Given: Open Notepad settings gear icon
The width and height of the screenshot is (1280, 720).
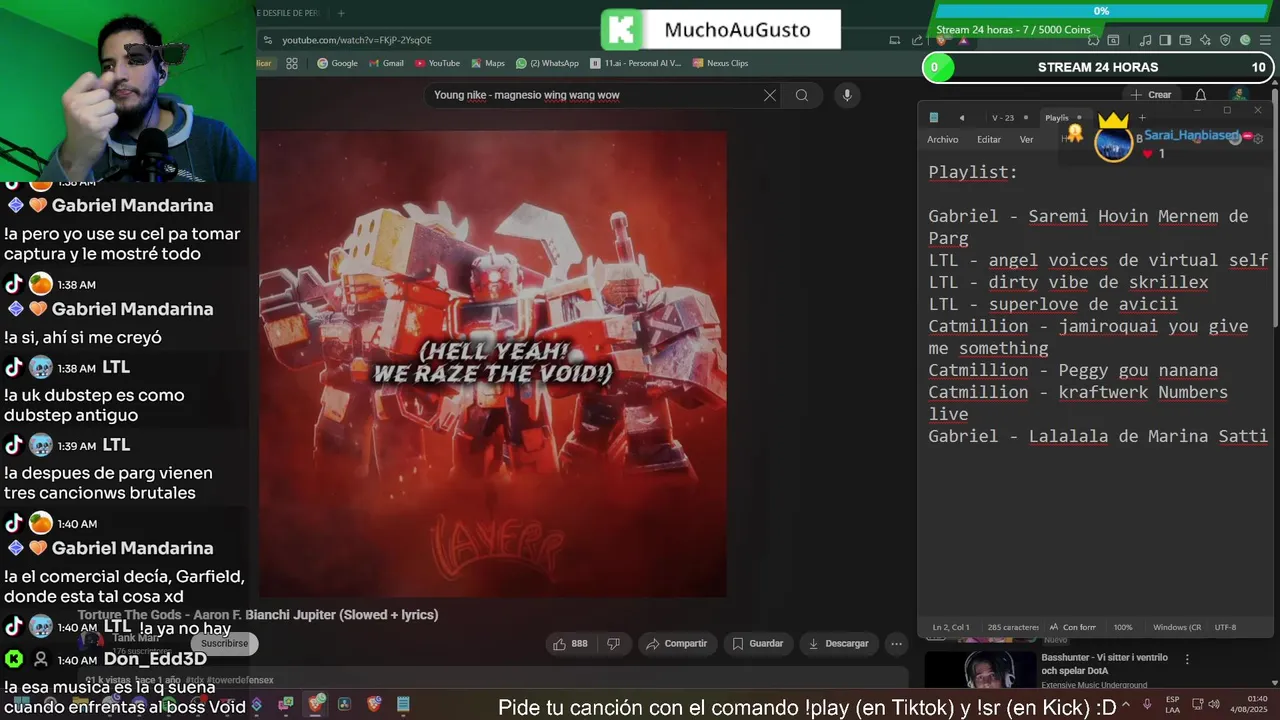Looking at the screenshot, I should (x=1258, y=139).
